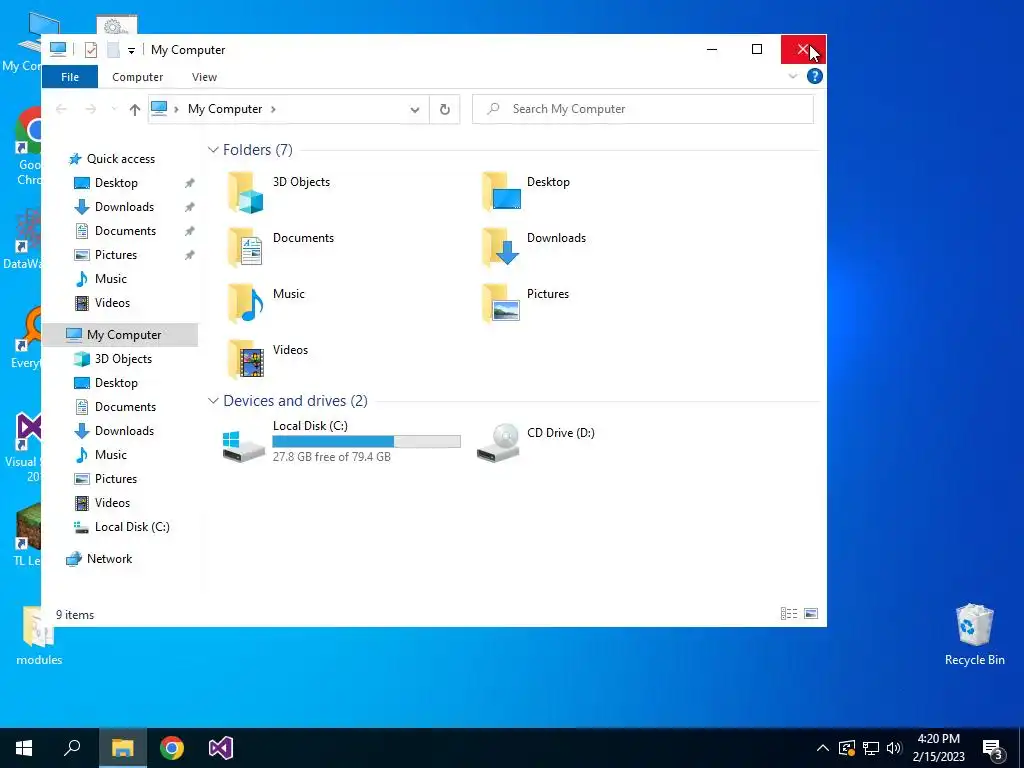Open the Explorer help question mark icon
Viewport: 1024px width, 768px height.
(814, 76)
